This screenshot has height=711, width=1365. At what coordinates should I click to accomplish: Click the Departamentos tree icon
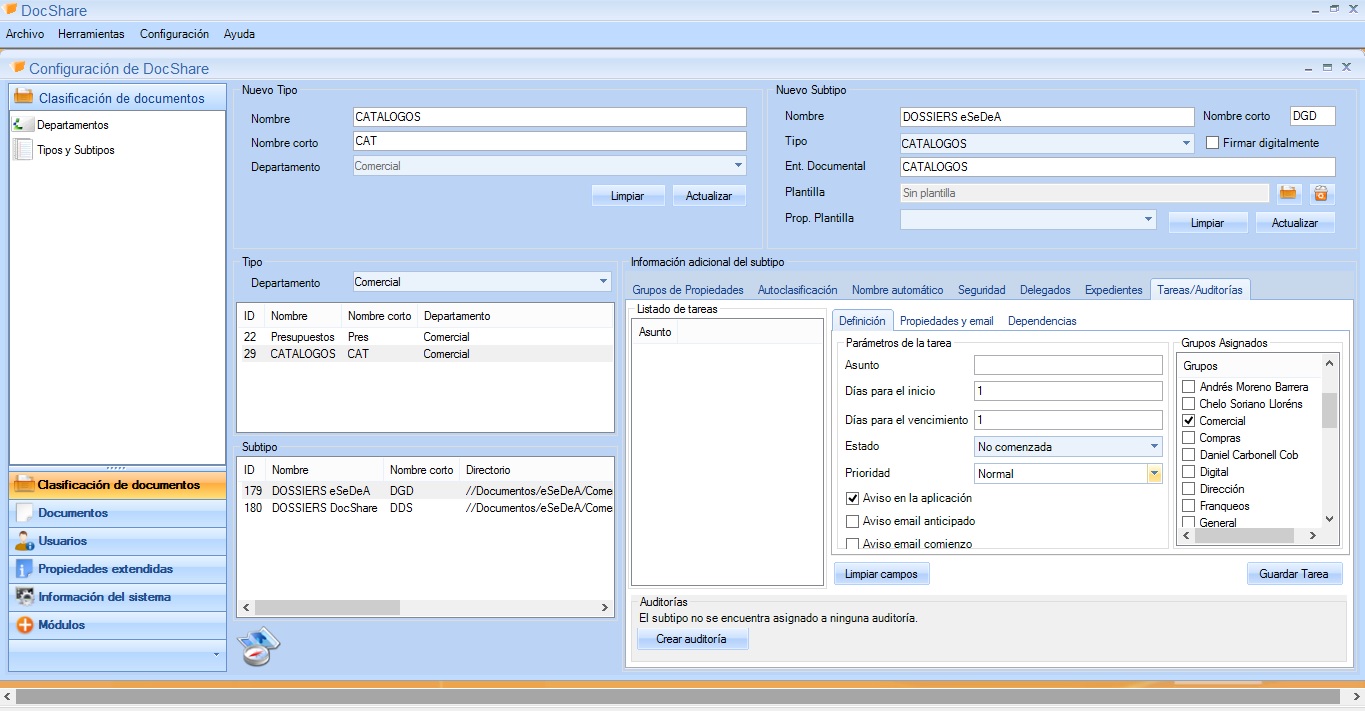(x=22, y=125)
